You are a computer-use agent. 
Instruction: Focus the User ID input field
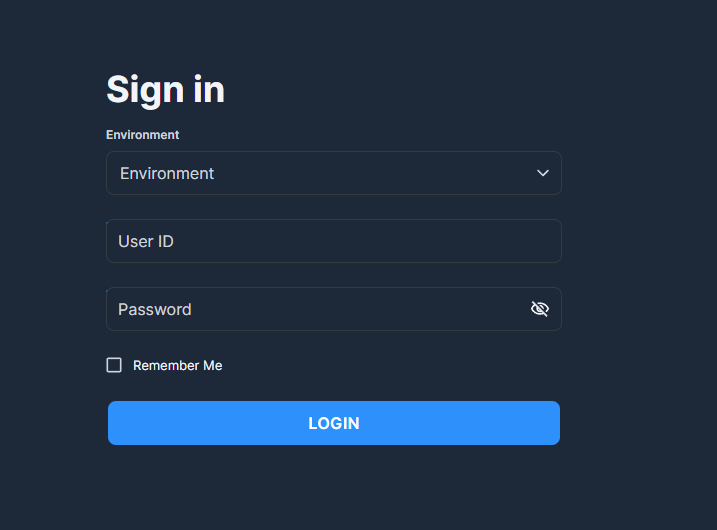[334, 241]
